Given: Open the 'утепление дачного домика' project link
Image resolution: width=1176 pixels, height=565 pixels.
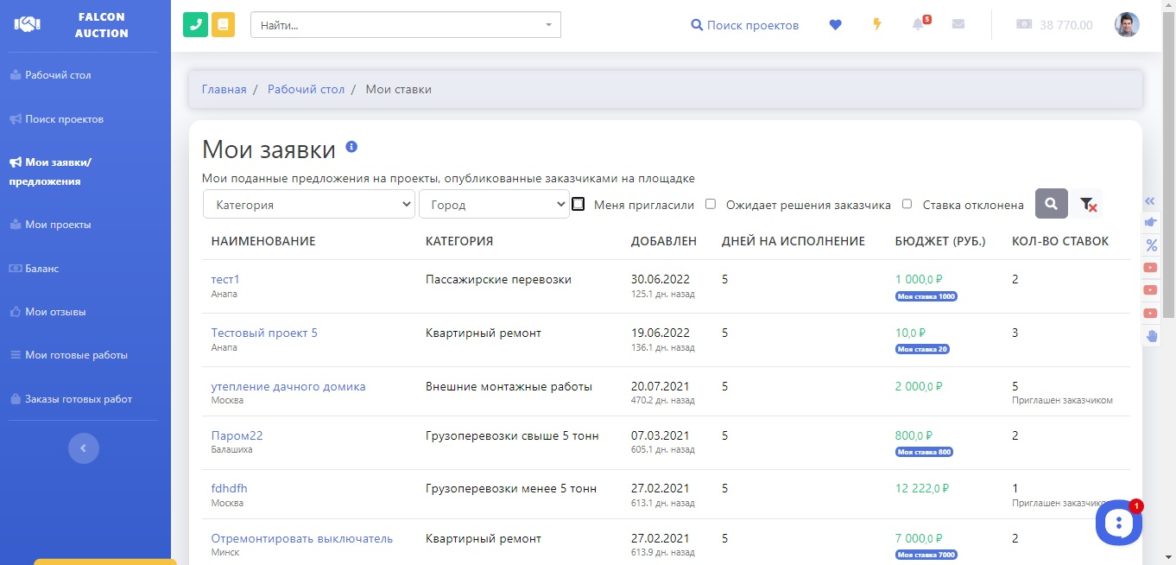Looking at the screenshot, I should [288, 386].
